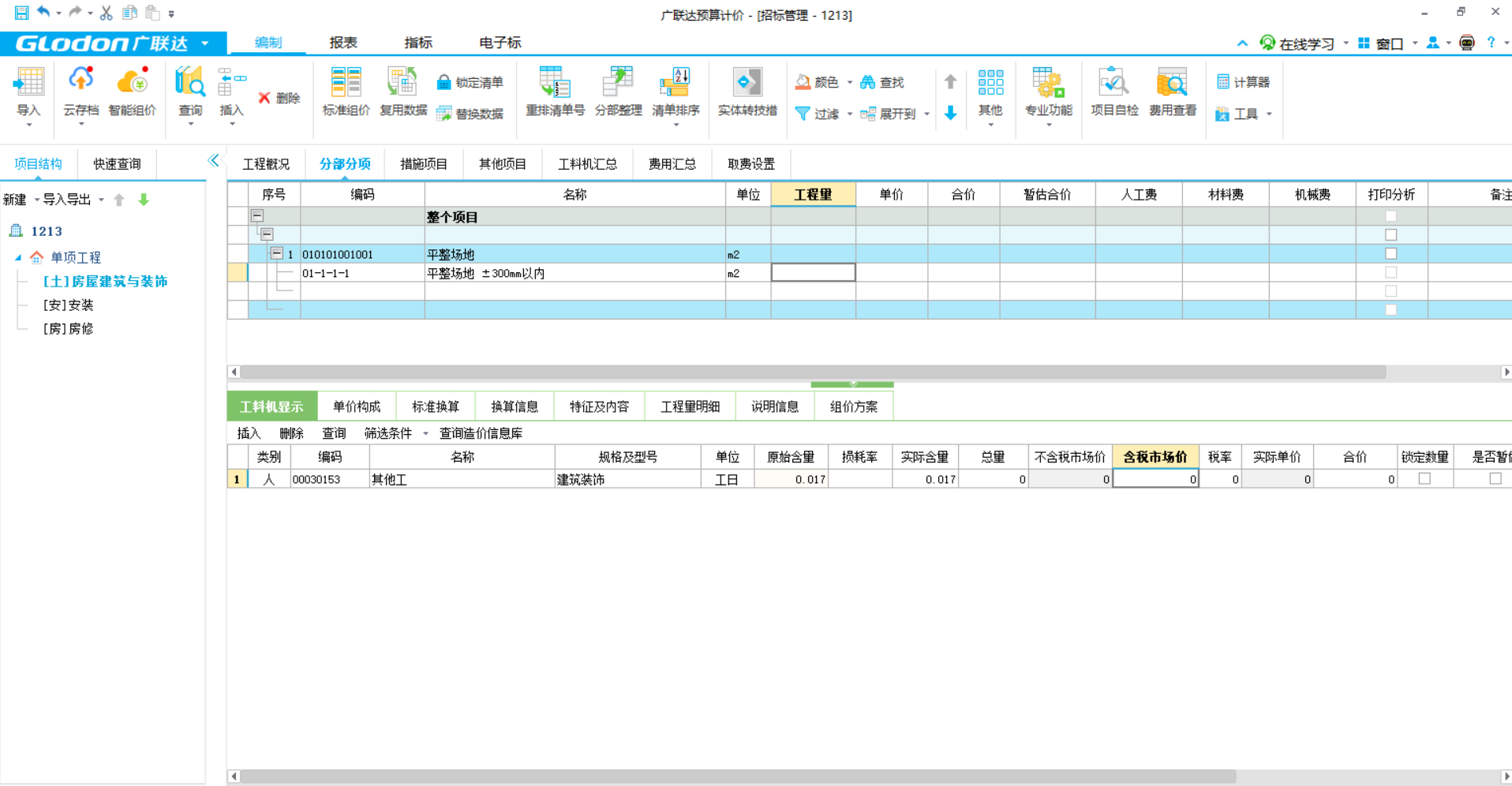Open the 工料机汇总 tab
1512x786 pixels.
point(588,164)
